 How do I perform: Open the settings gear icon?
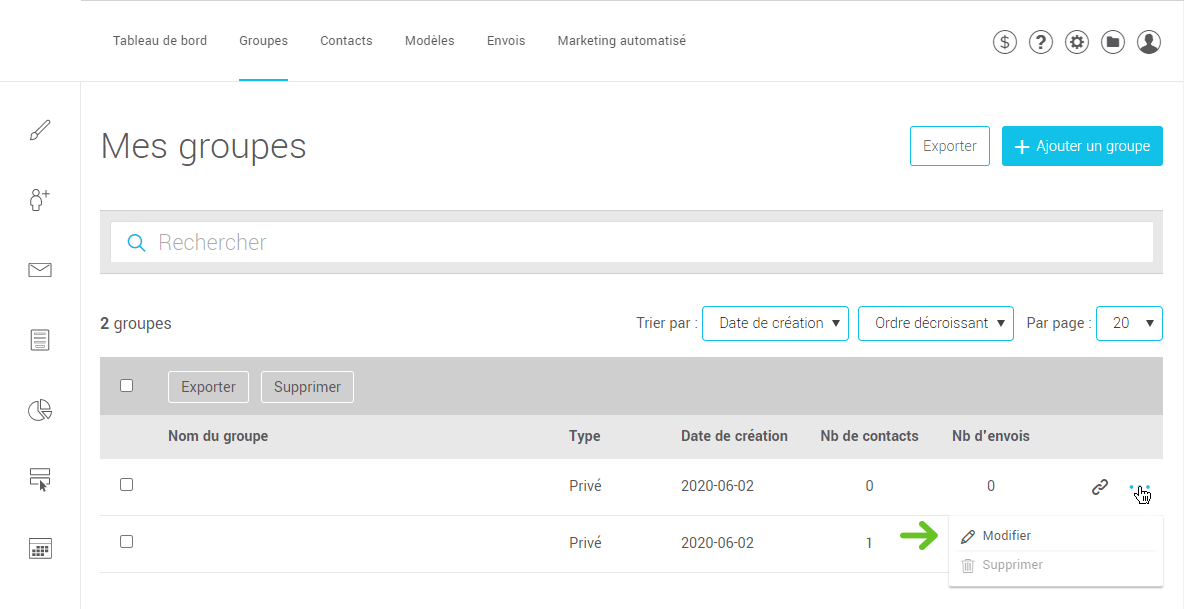pos(1077,42)
